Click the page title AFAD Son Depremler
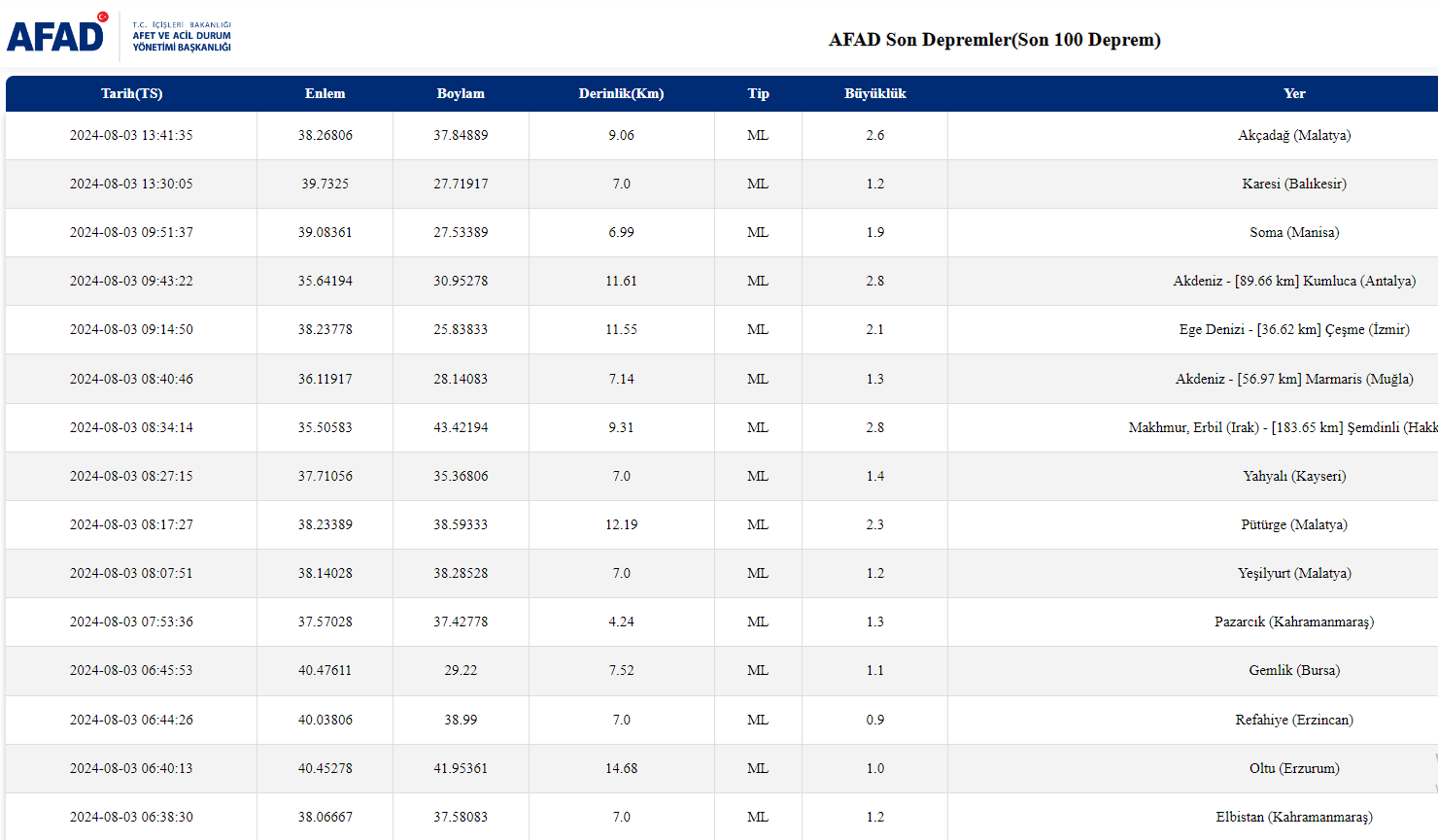 [995, 40]
